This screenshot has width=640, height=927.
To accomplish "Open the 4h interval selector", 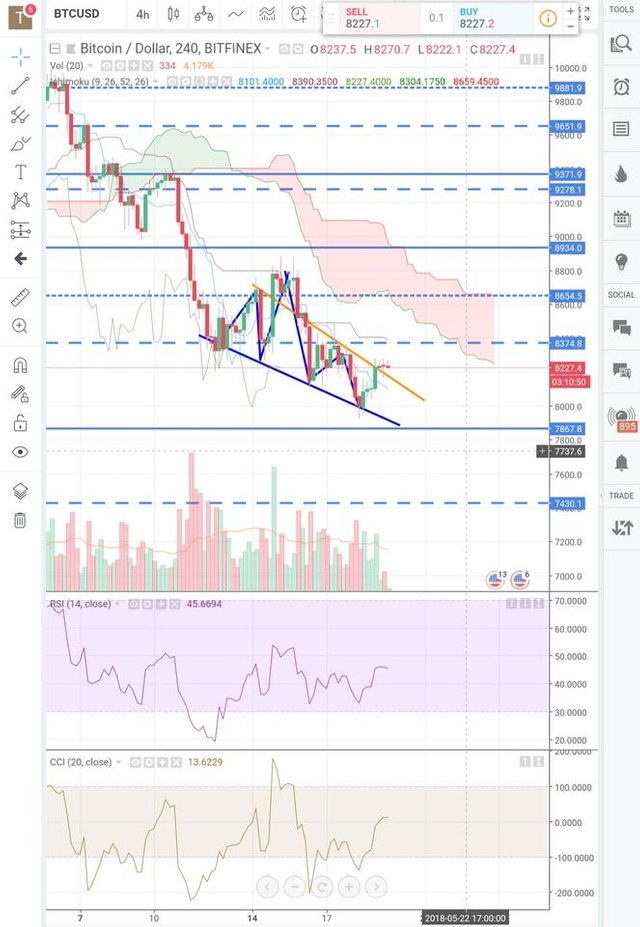I will click(x=142, y=14).
